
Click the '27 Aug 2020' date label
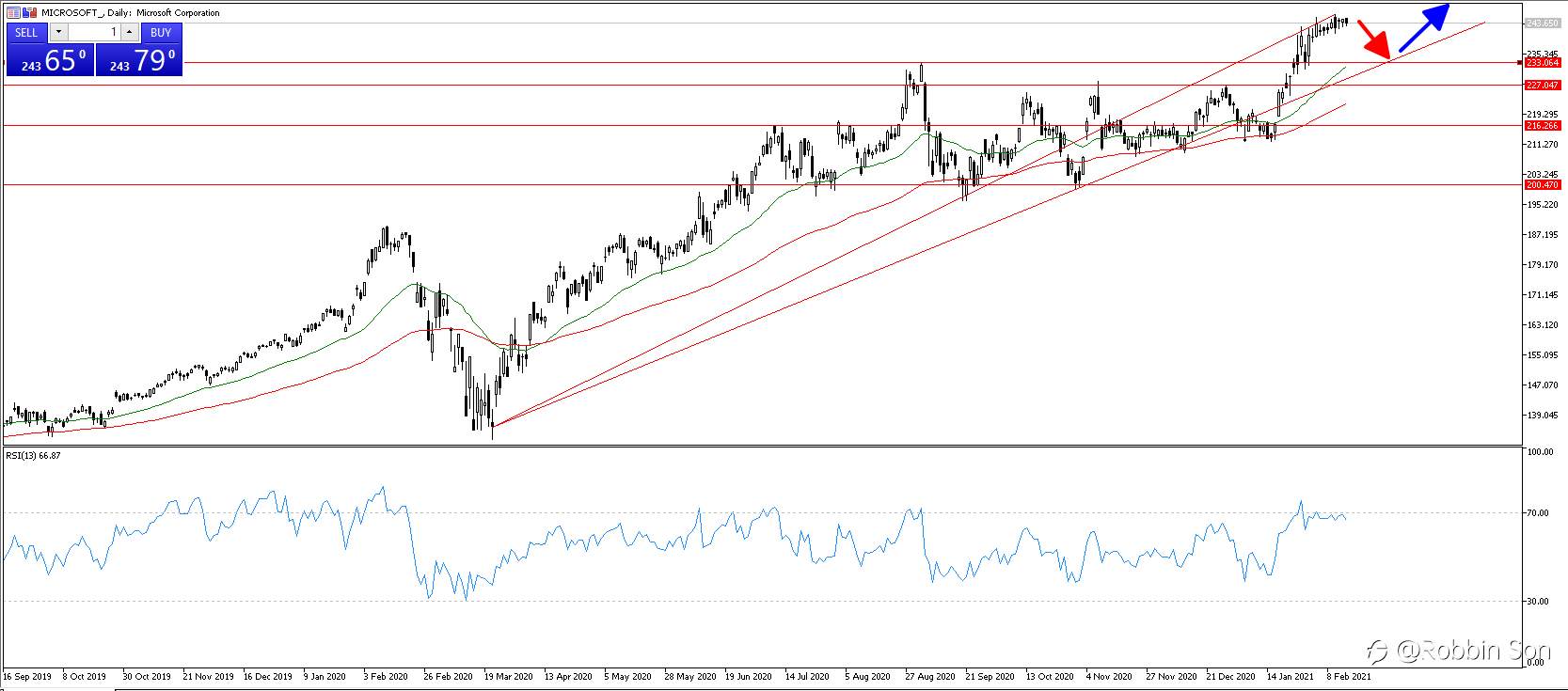(x=929, y=676)
